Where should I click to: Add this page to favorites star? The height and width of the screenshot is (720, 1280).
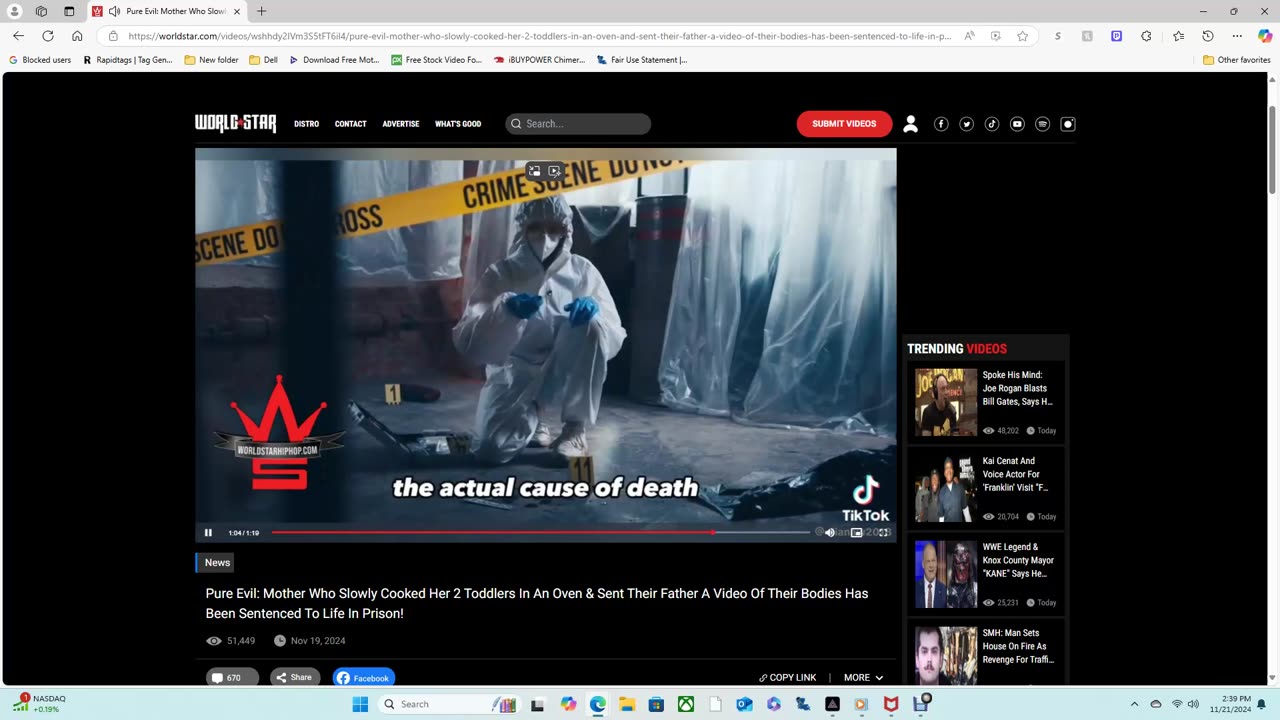[1022, 36]
